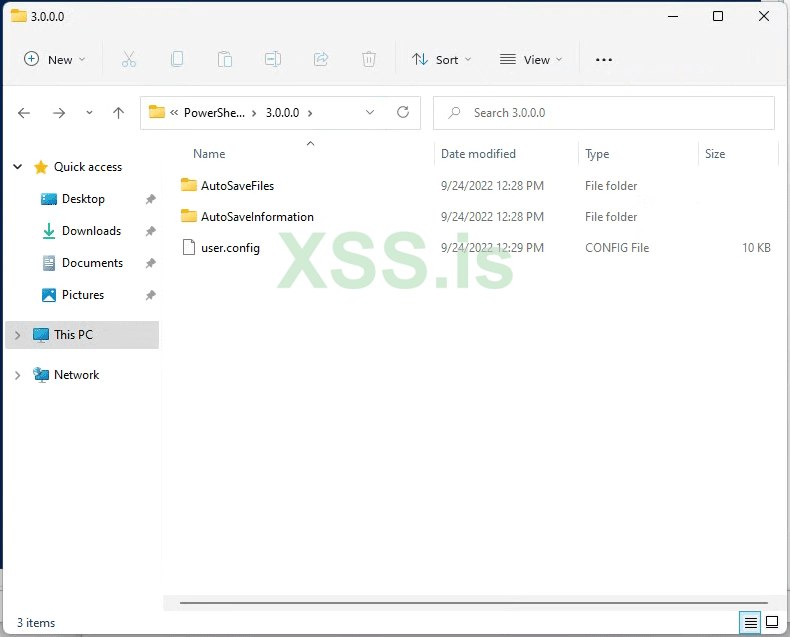Refresh the current folder view
Screen dimensions: 790x637
[403, 112]
